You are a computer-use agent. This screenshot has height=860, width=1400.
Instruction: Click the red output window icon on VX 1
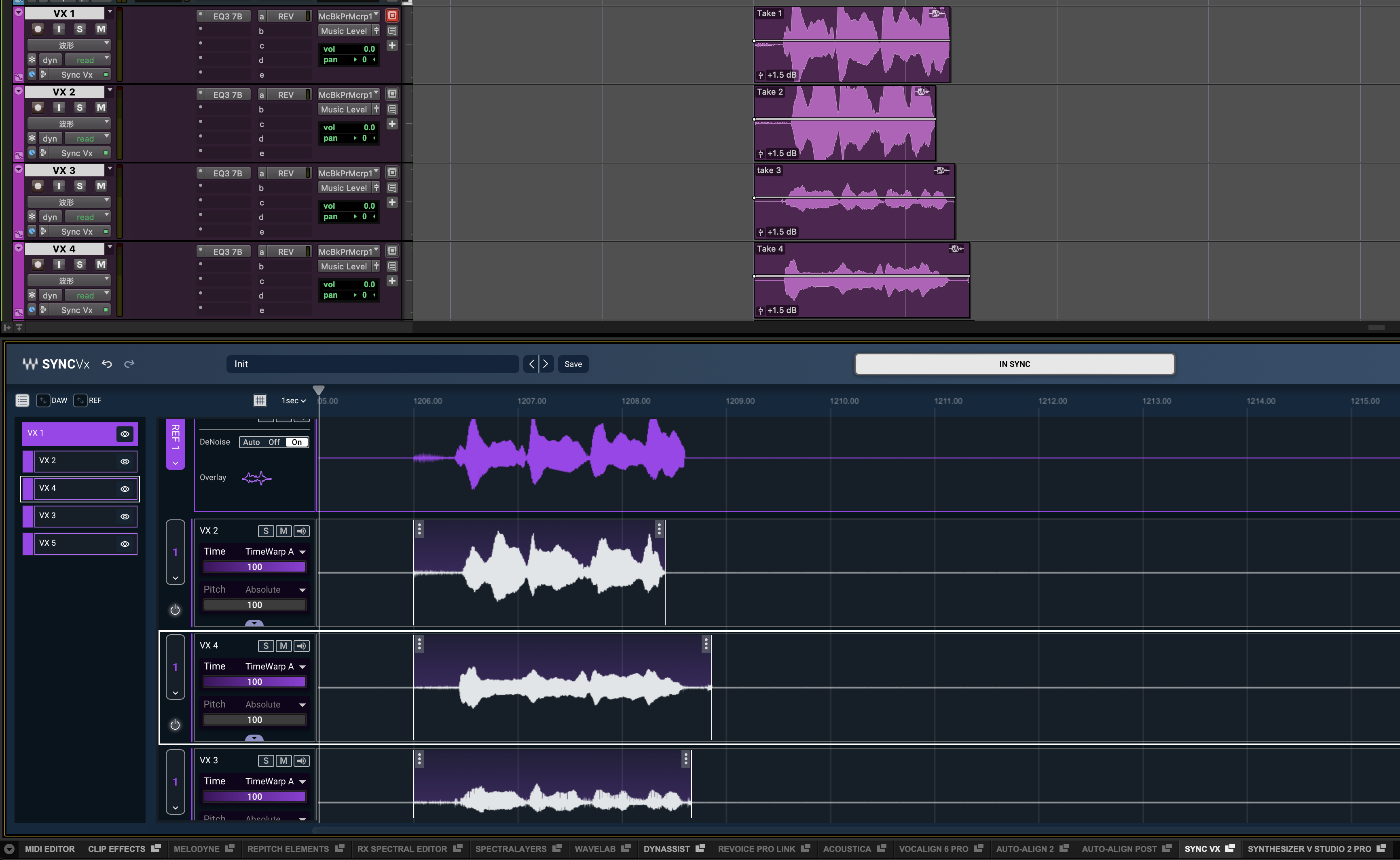[x=392, y=15]
